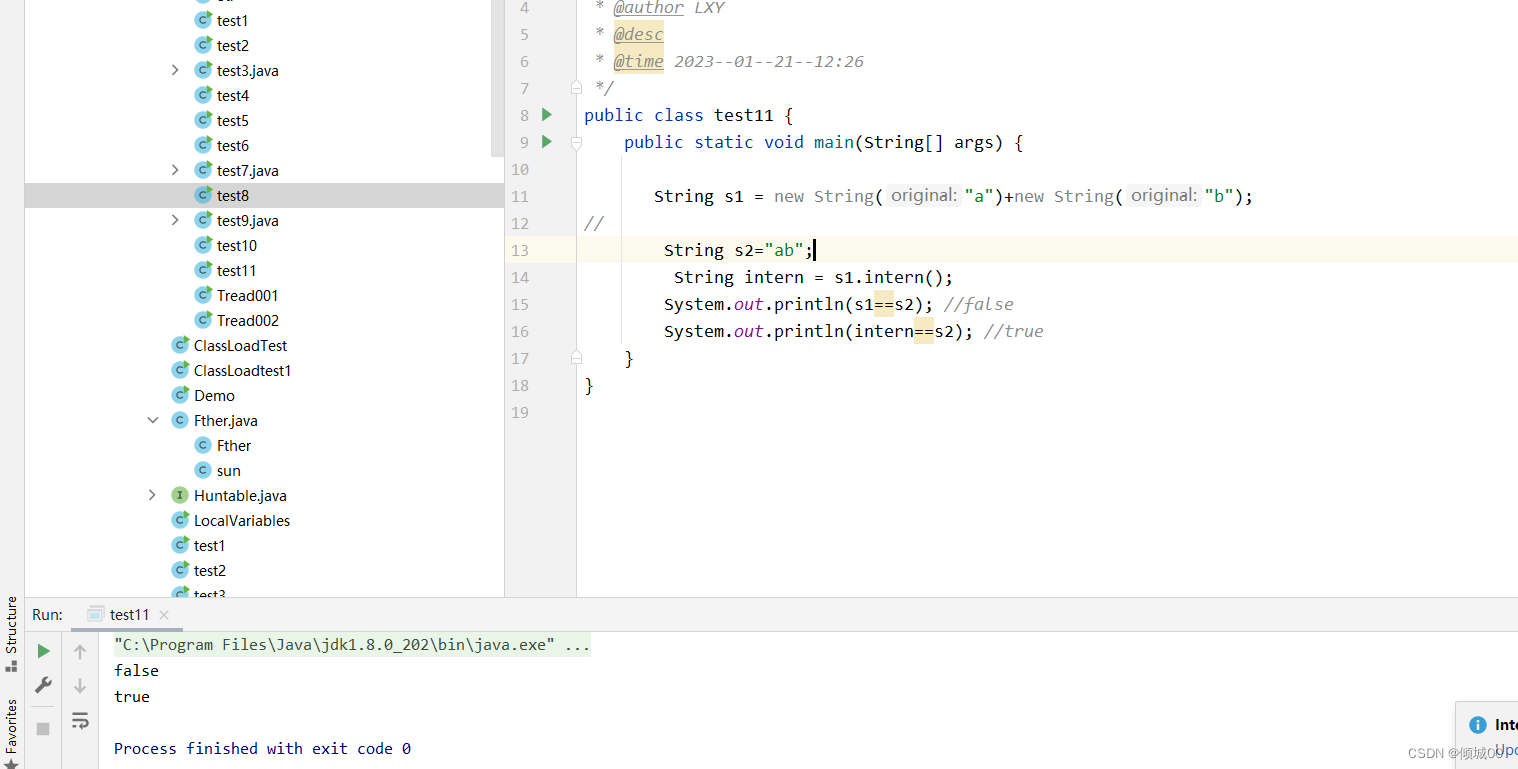Click the up arrow in Run toolbar
Viewport: 1518px width, 769px height.
80,652
